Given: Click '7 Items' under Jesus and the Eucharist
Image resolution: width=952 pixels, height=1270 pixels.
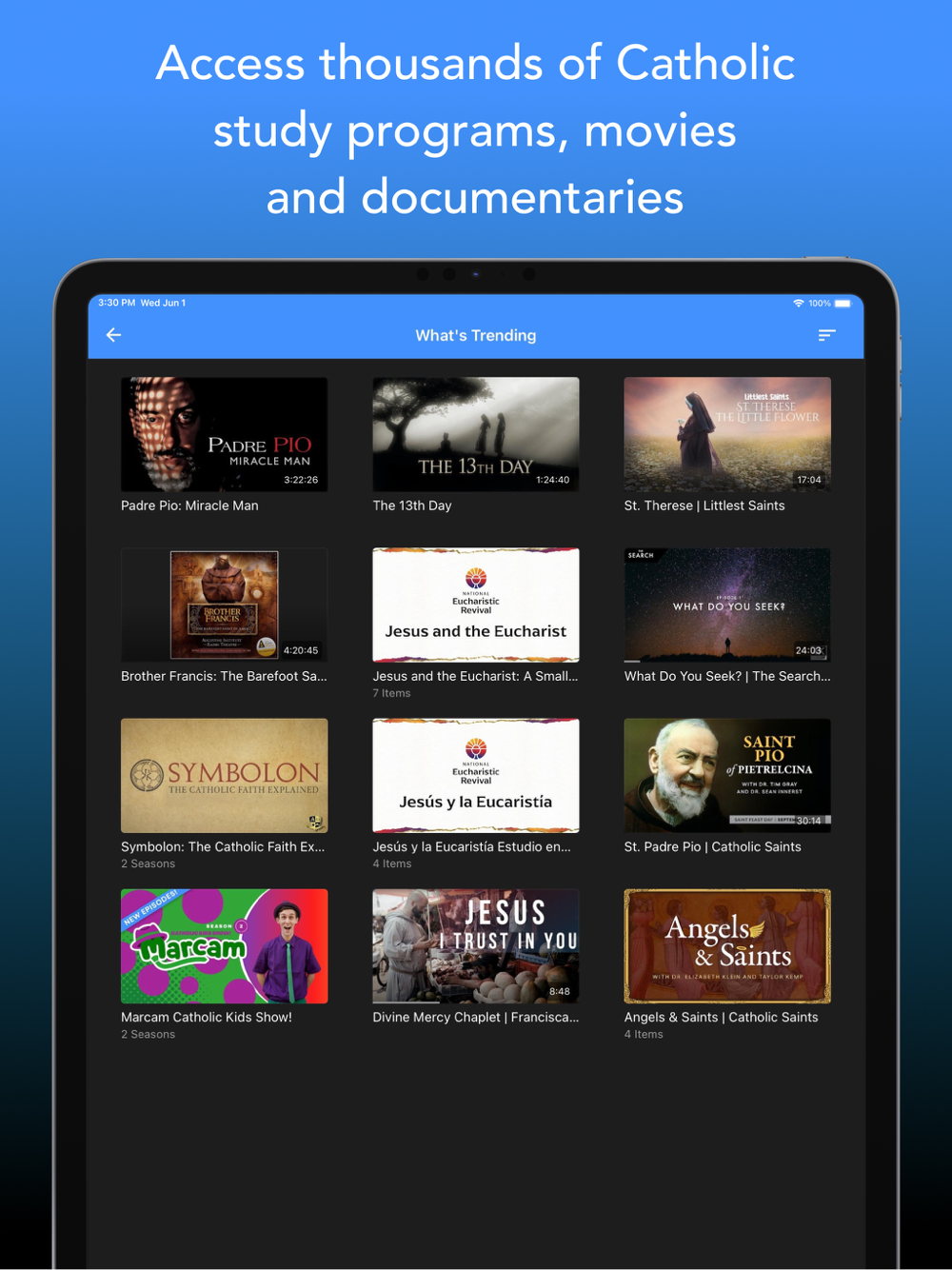Looking at the screenshot, I should (391, 693).
